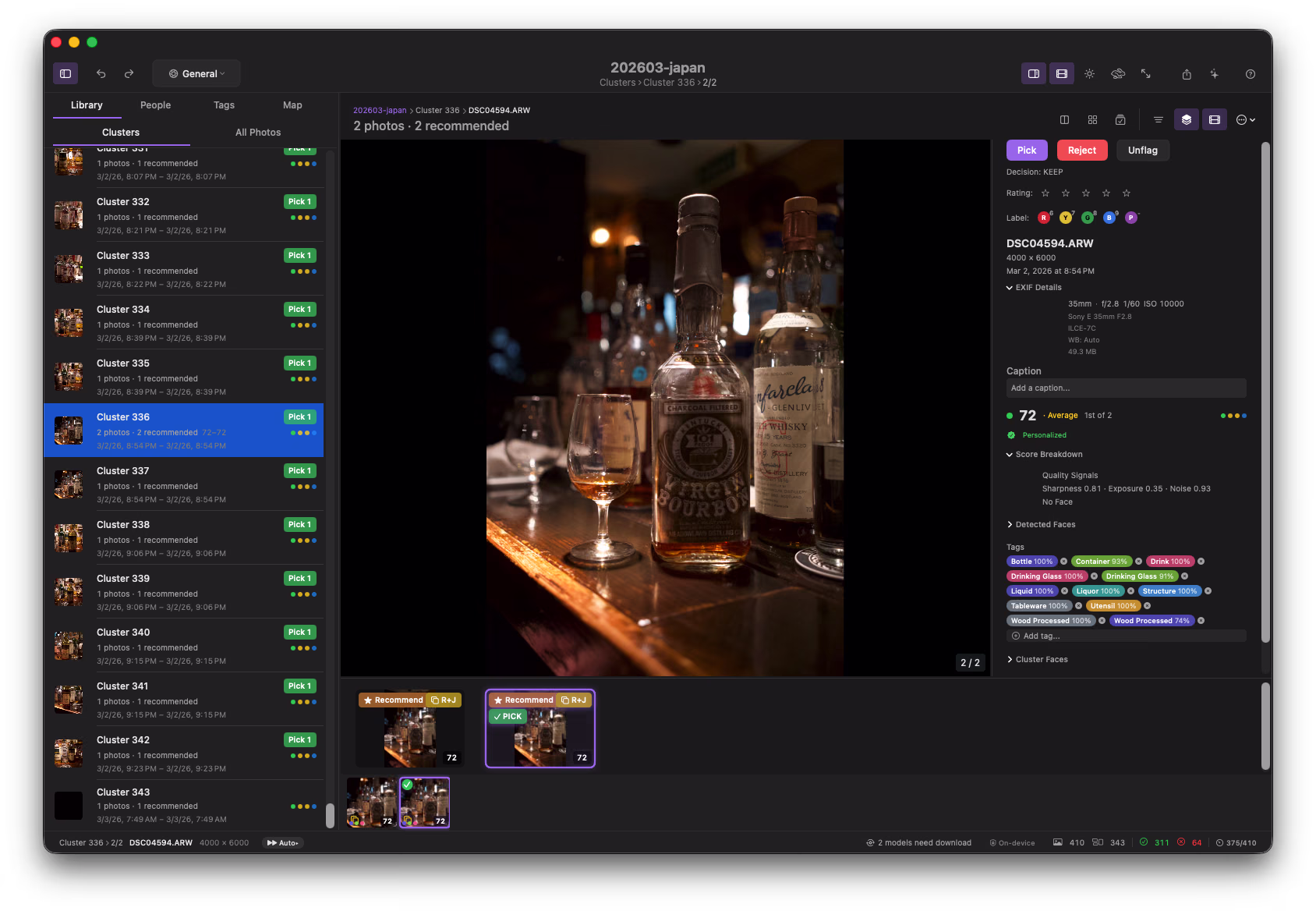
Task: Apply the green color label
Action: [x=1088, y=218]
